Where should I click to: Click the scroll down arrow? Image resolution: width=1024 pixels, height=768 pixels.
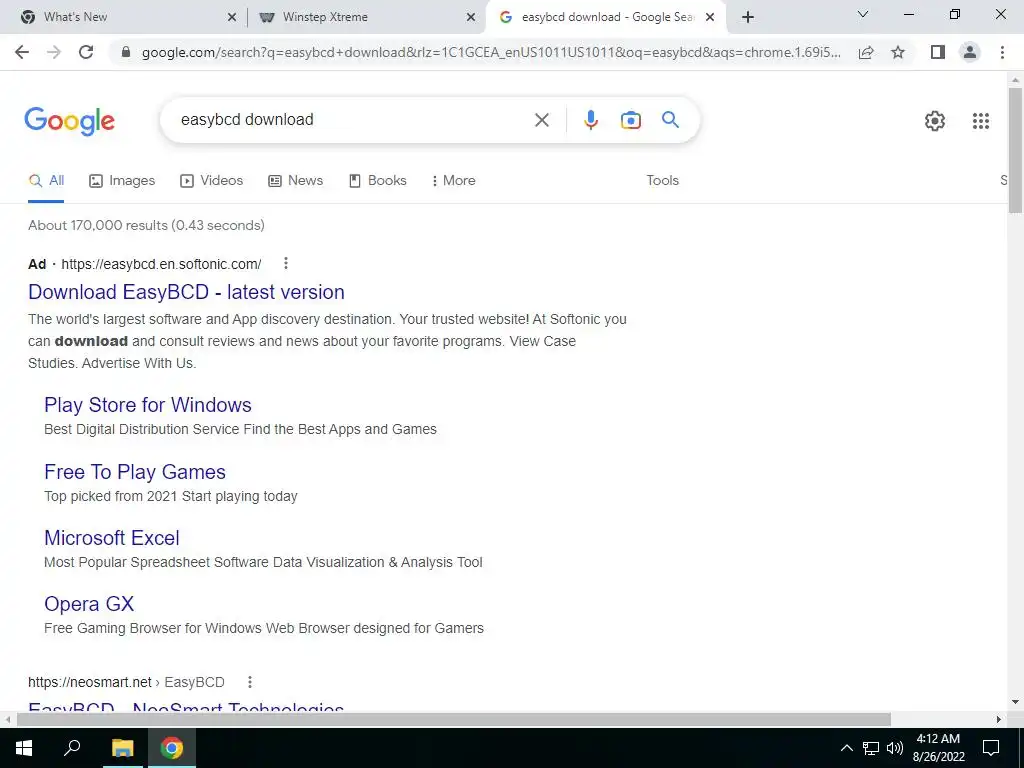[1015, 702]
